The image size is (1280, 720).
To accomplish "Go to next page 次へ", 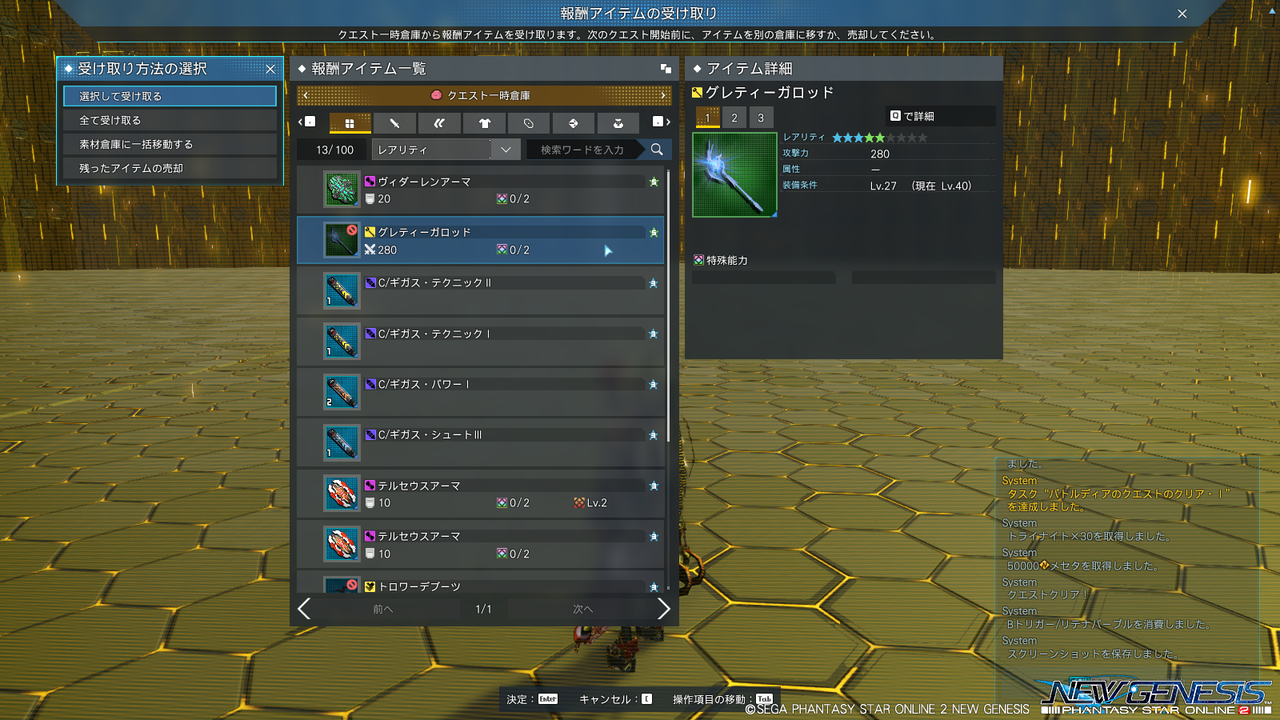I will click(x=583, y=609).
